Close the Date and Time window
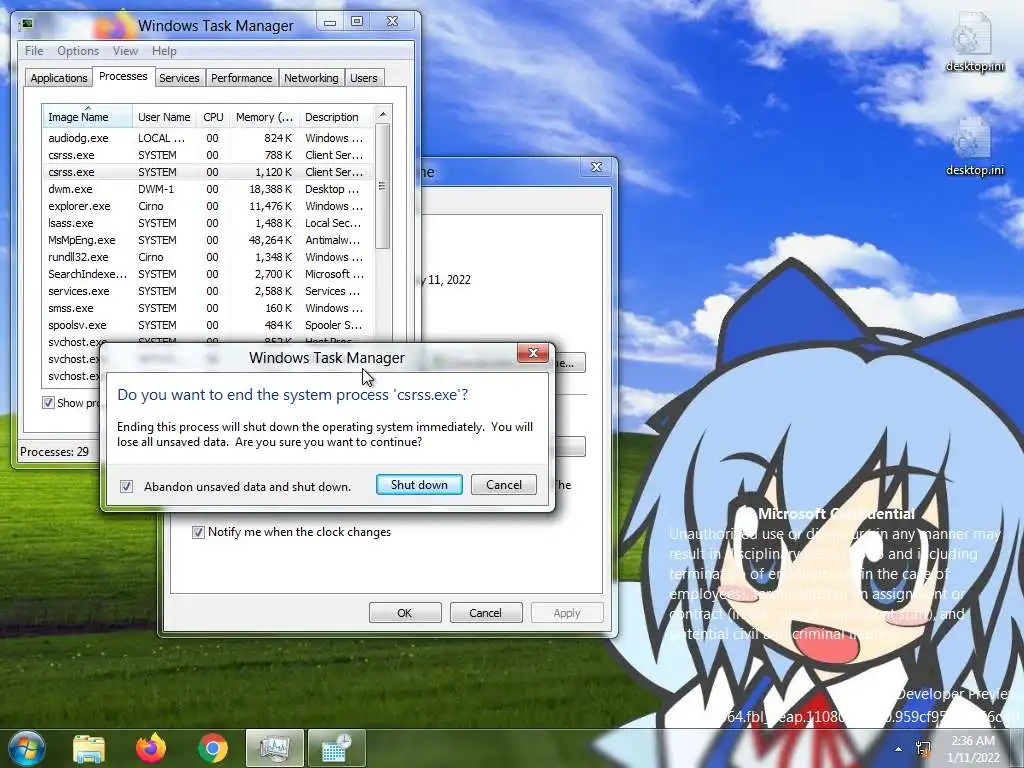1024x768 pixels. (x=596, y=167)
